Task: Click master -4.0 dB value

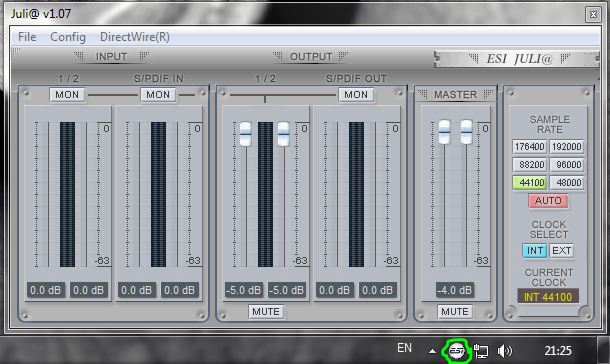Action: tap(454, 290)
